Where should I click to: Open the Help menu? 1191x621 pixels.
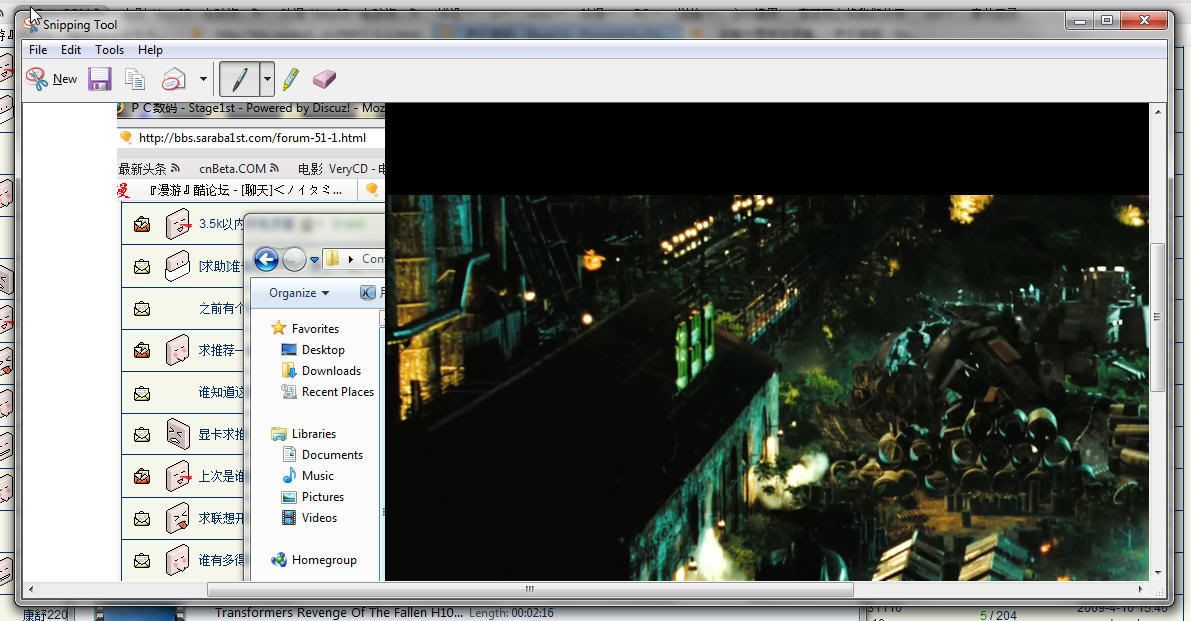[x=150, y=49]
